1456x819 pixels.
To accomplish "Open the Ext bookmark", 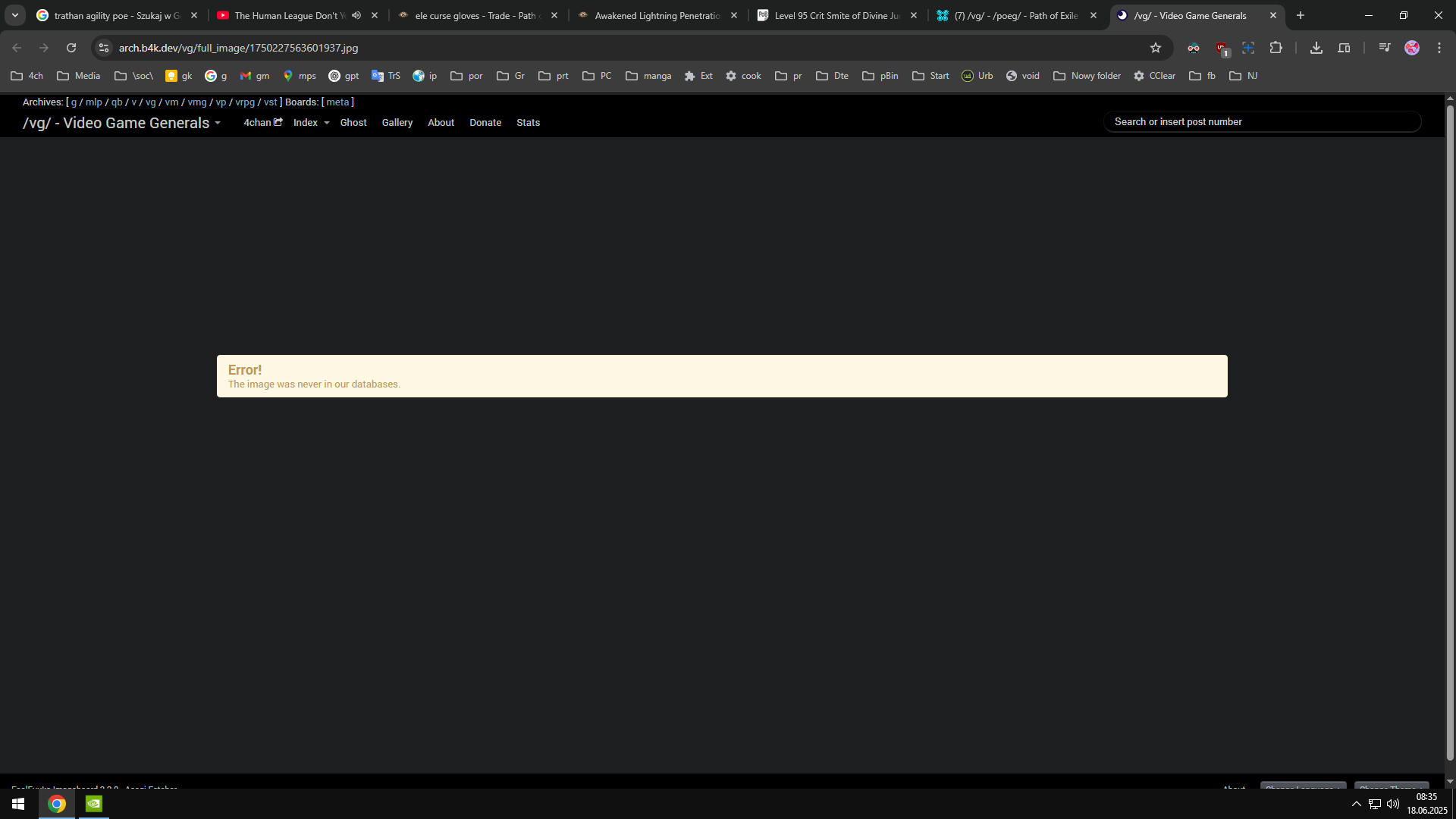I will [698, 76].
